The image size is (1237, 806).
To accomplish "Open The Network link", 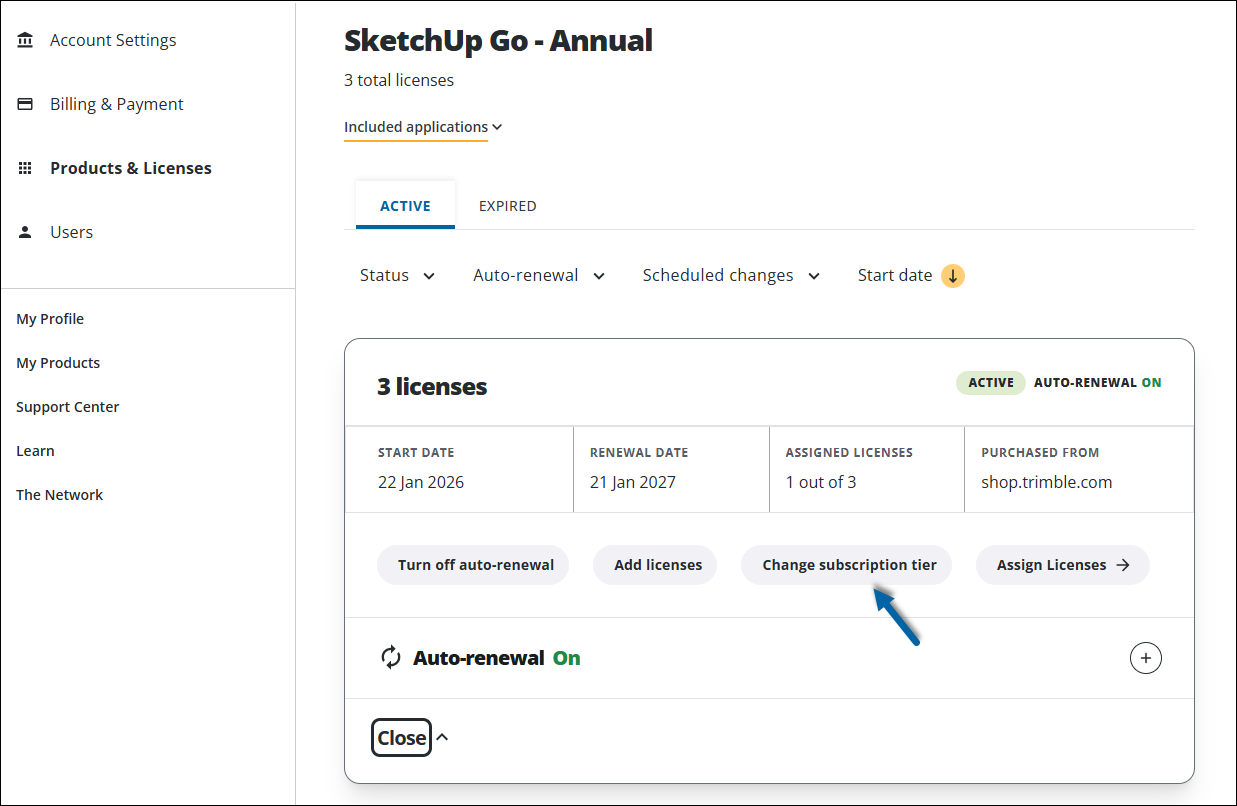I will (60, 495).
